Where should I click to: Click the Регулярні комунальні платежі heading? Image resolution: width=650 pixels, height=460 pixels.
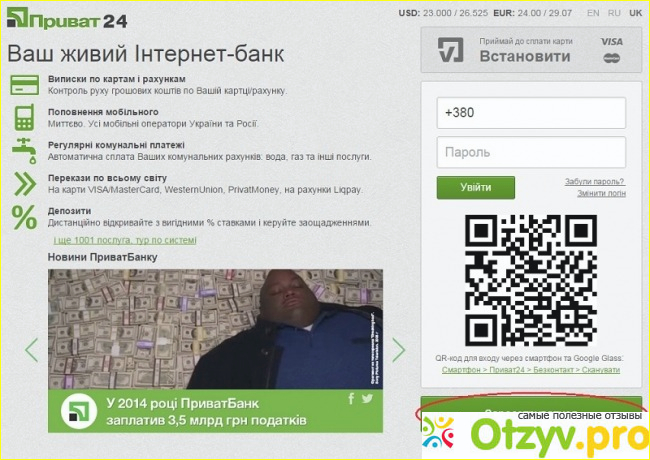pyautogui.click(x=116, y=145)
